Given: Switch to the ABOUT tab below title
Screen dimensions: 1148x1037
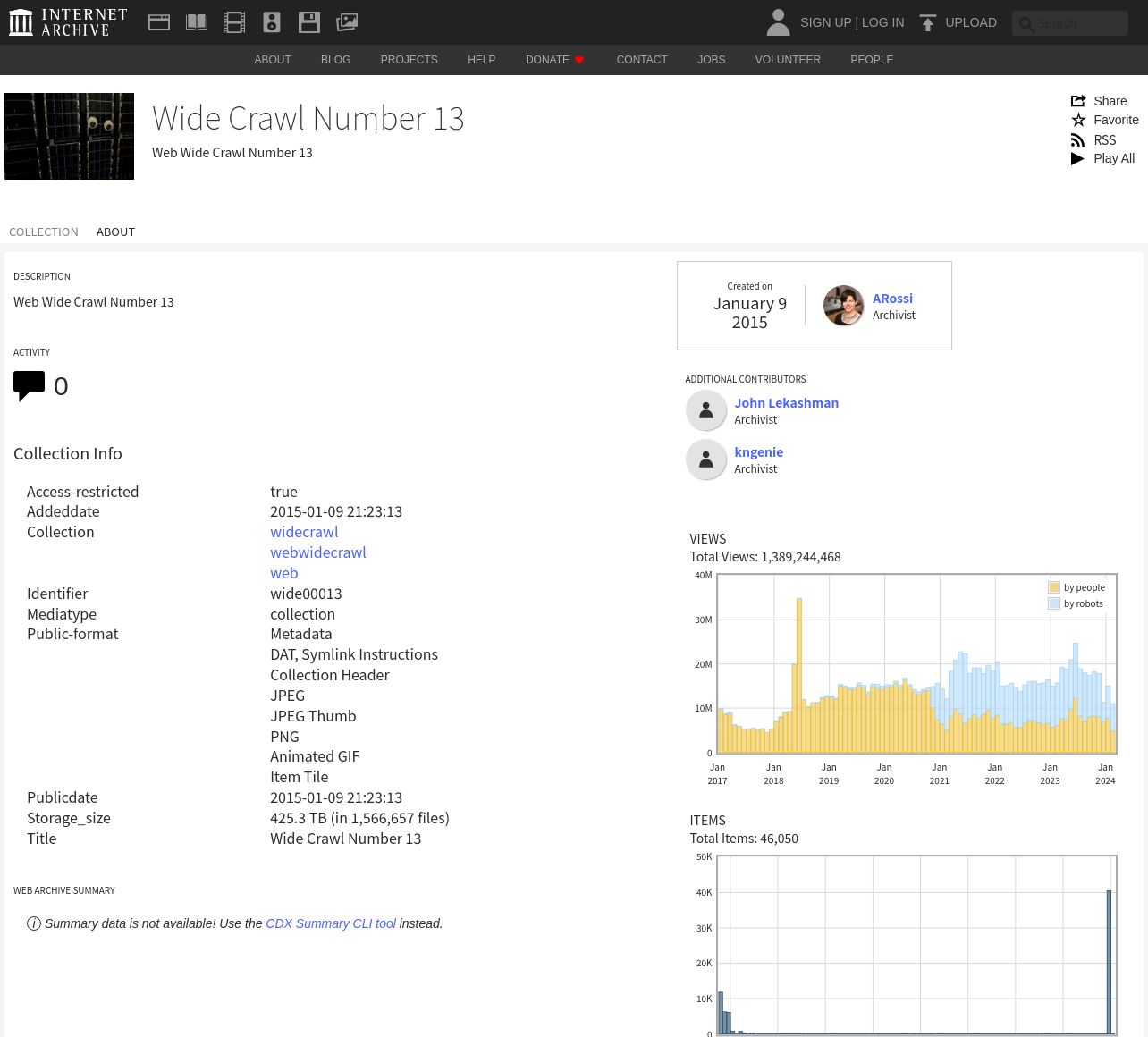Looking at the screenshot, I should (115, 232).
